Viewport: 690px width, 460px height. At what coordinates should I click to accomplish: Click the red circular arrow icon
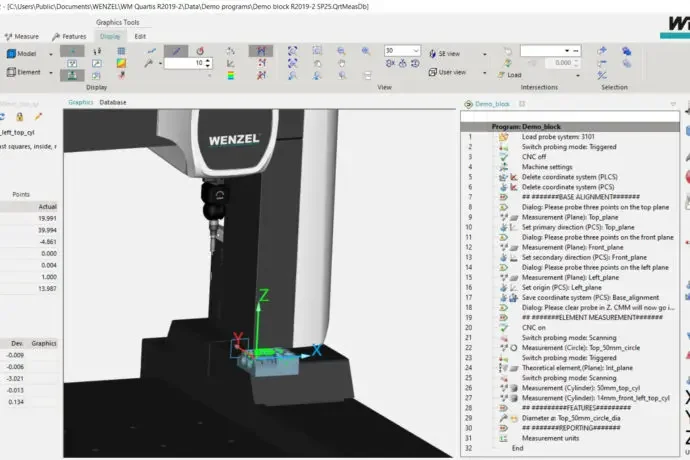tap(200, 51)
